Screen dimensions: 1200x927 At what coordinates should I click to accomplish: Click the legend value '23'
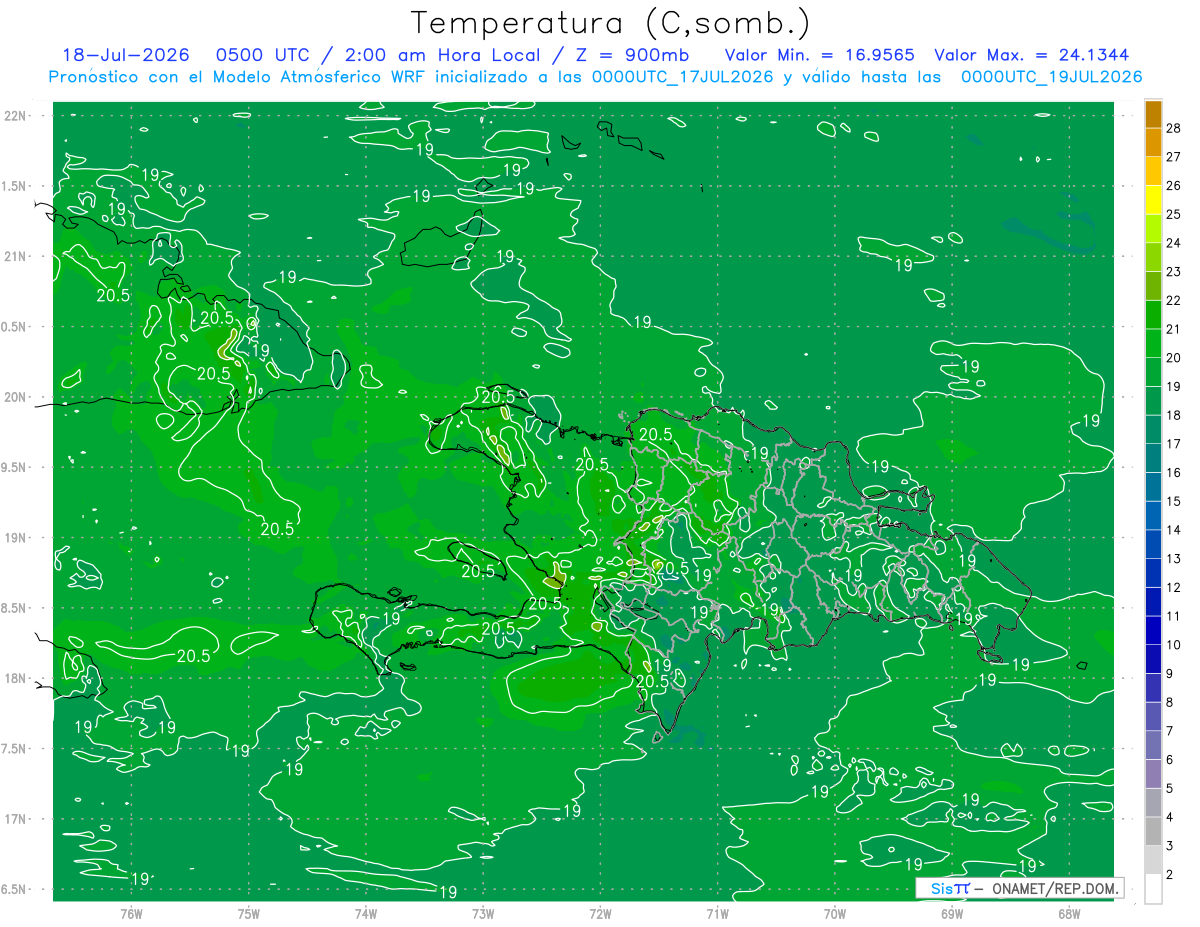click(1175, 272)
